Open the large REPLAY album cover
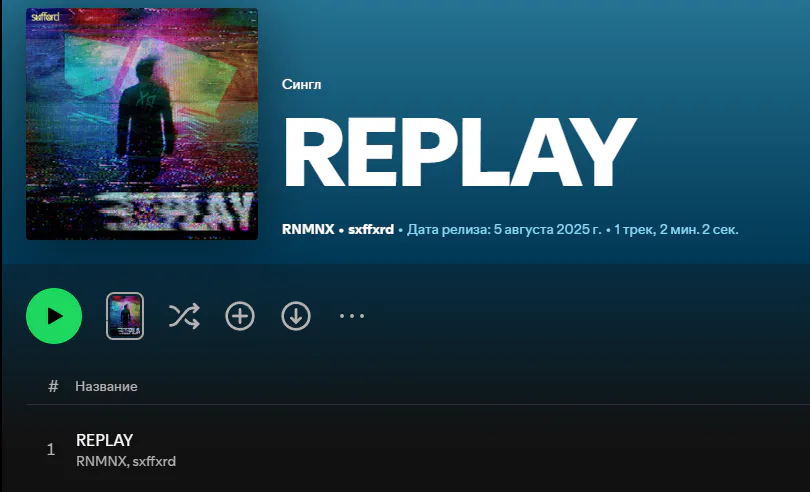The height and width of the screenshot is (492, 810). pyautogui.click(x=142, y=124)
